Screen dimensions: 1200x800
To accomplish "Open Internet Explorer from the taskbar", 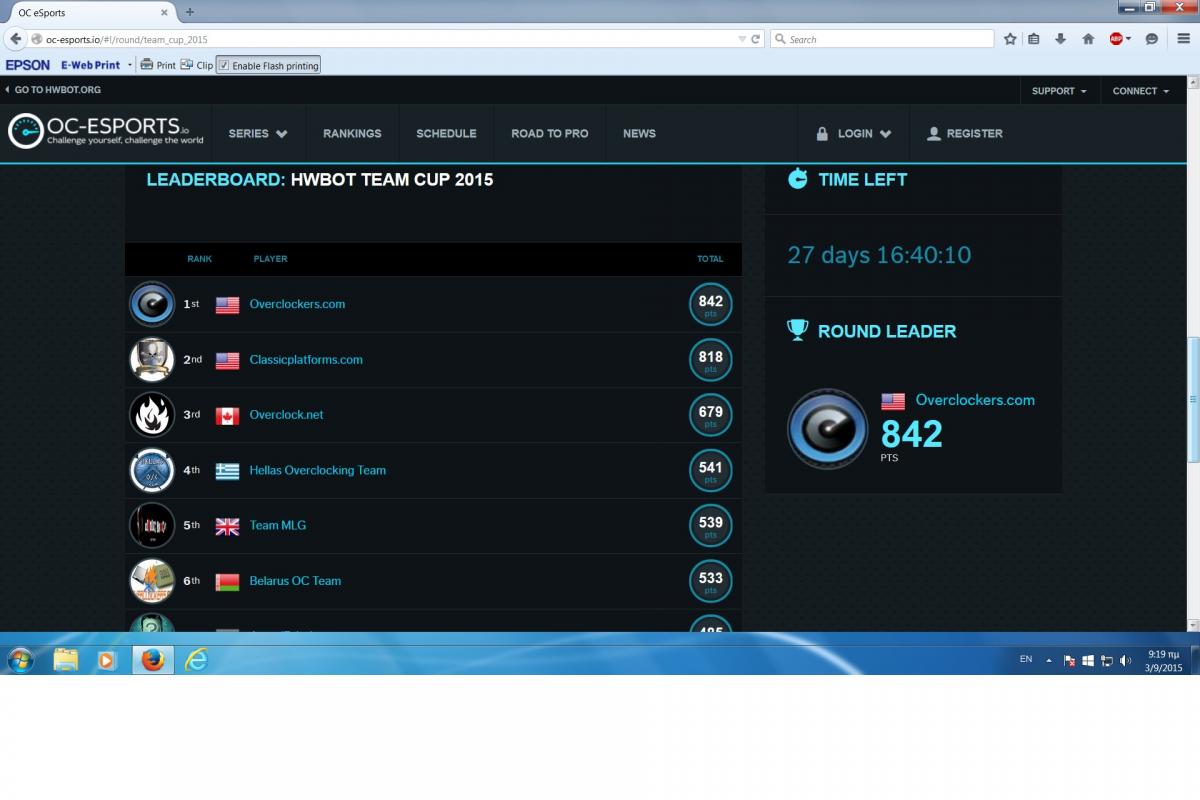I will point(197,660).
